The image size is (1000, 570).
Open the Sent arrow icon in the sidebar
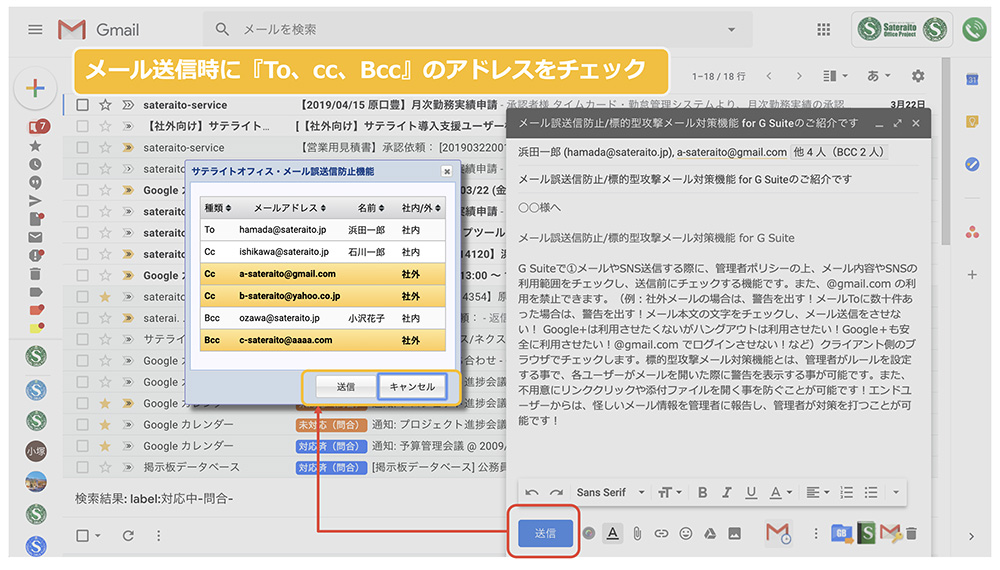click(35, 201)
